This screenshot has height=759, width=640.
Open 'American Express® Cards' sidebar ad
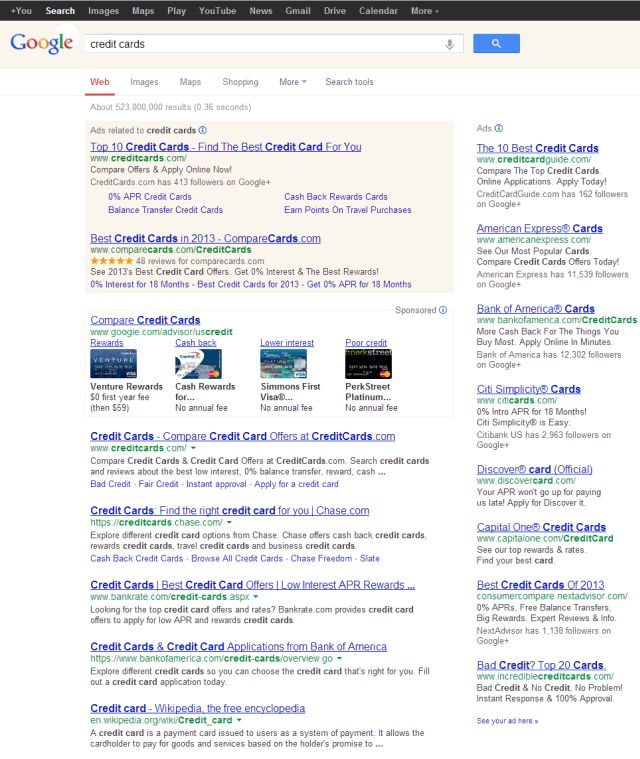(x=539, y=228)
